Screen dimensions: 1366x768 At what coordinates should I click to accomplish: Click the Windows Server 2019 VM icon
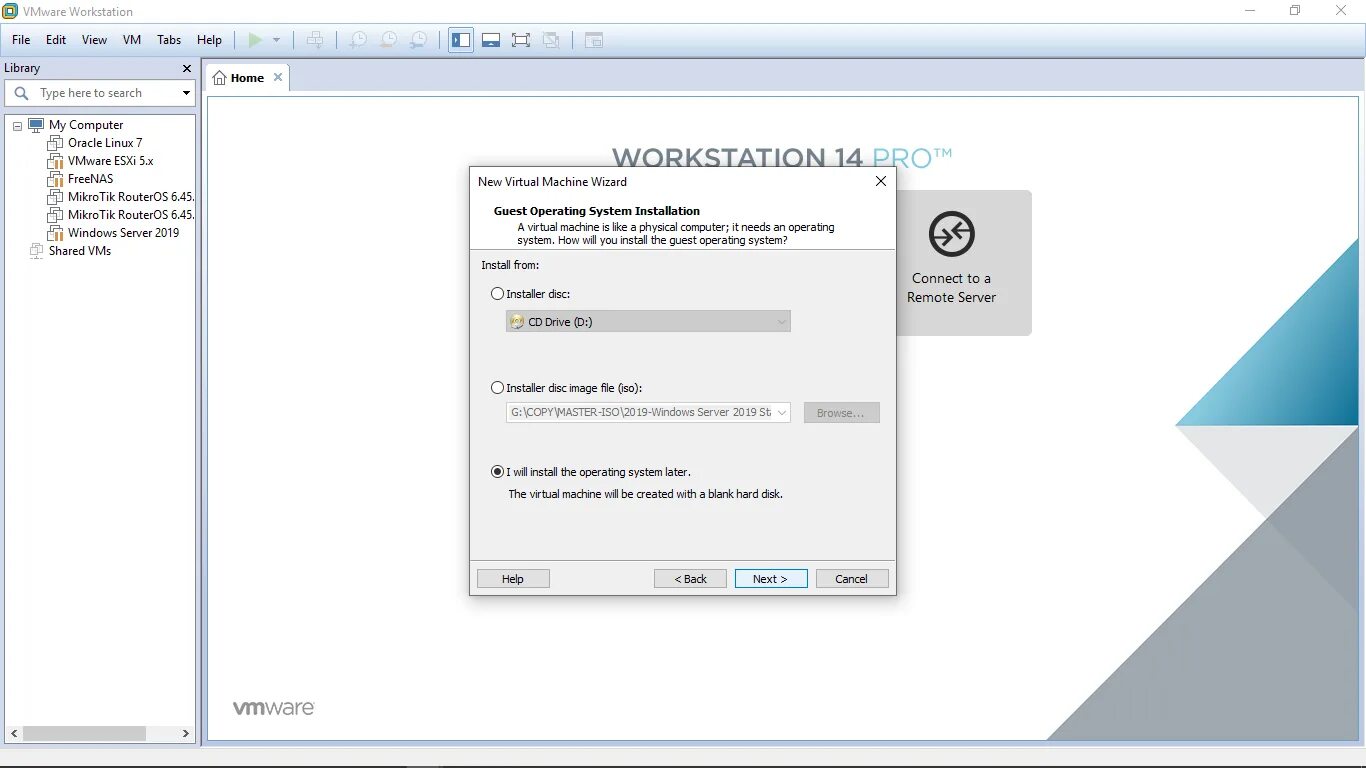tap(55, 233)
